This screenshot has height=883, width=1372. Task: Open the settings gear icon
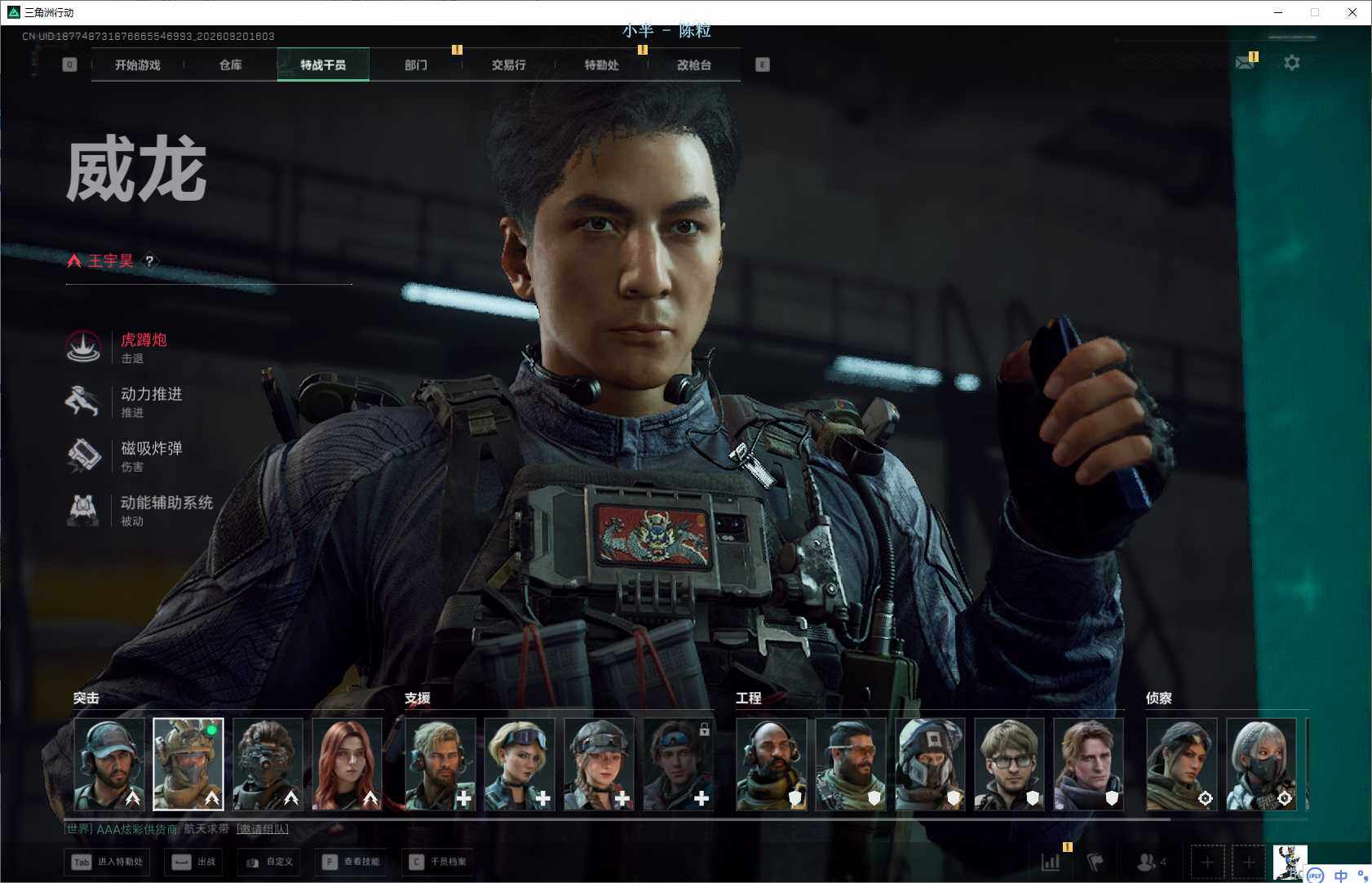coord(1292,63)
